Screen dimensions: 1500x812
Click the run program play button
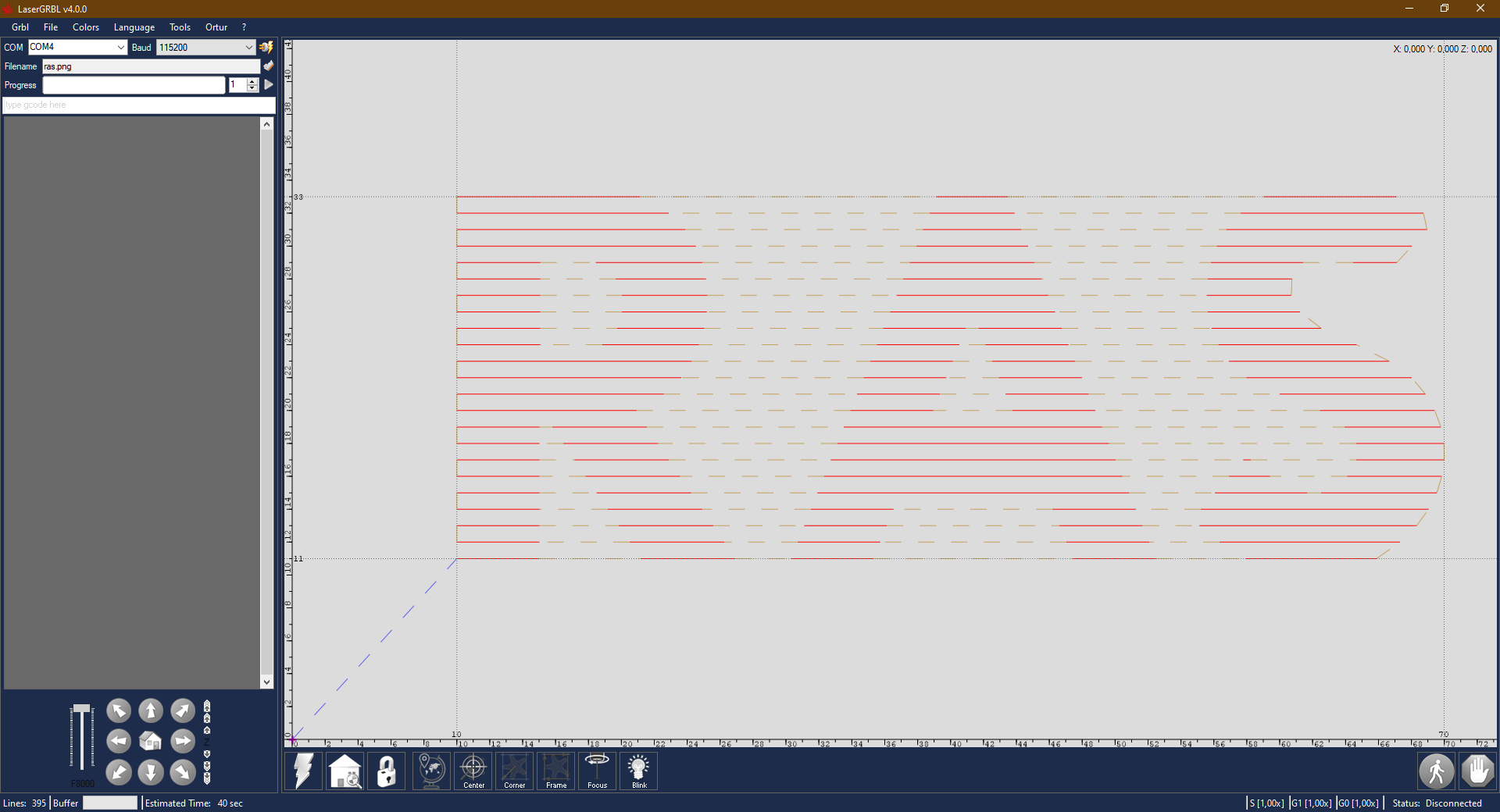269,85
